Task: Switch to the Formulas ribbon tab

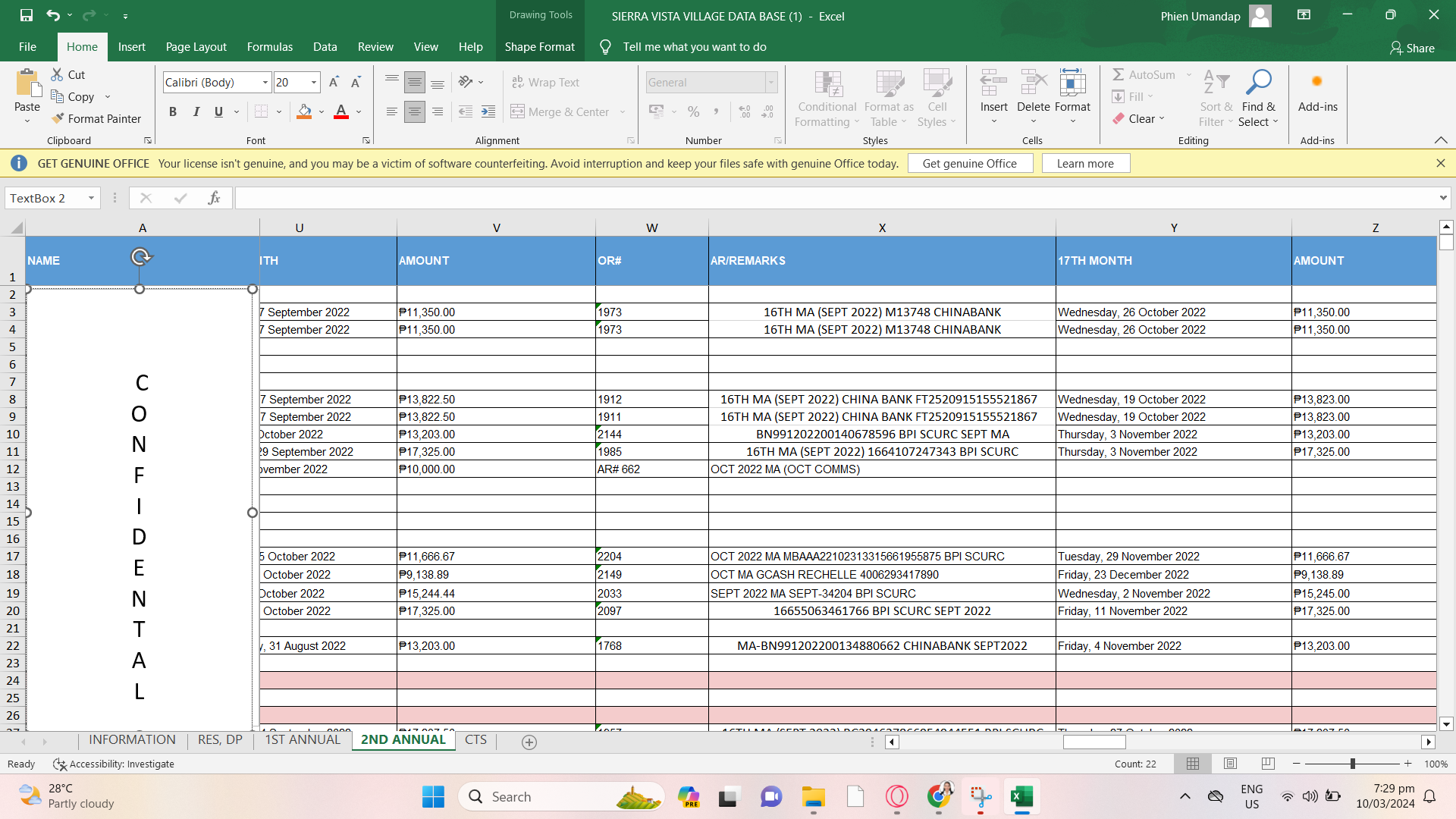Action: click(269, 47)
